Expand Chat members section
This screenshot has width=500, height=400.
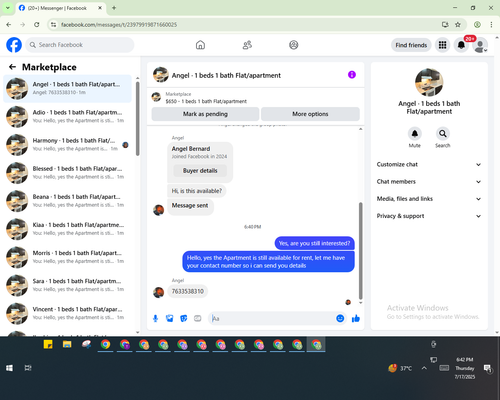pos(429,182)
